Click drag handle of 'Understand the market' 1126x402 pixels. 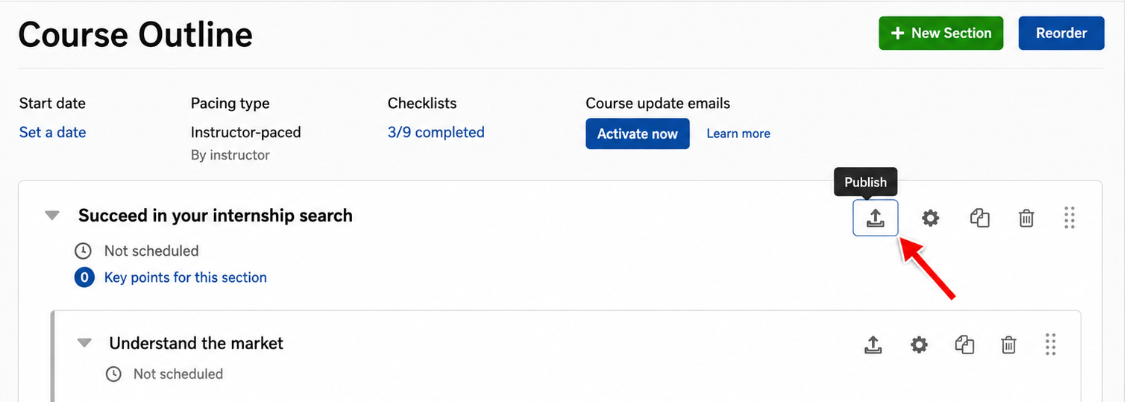tap(1051, 344)
